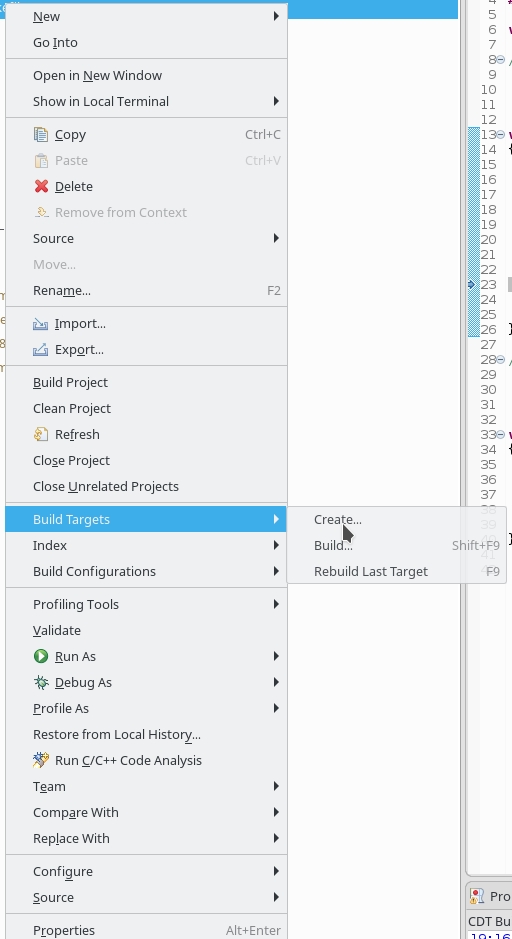Click the Copy icon in context menu

click(x=41, y=135)
